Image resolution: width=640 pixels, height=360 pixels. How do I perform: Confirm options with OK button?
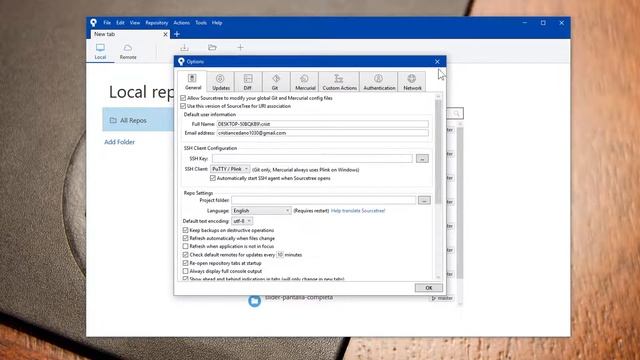(x=429, y=288)
